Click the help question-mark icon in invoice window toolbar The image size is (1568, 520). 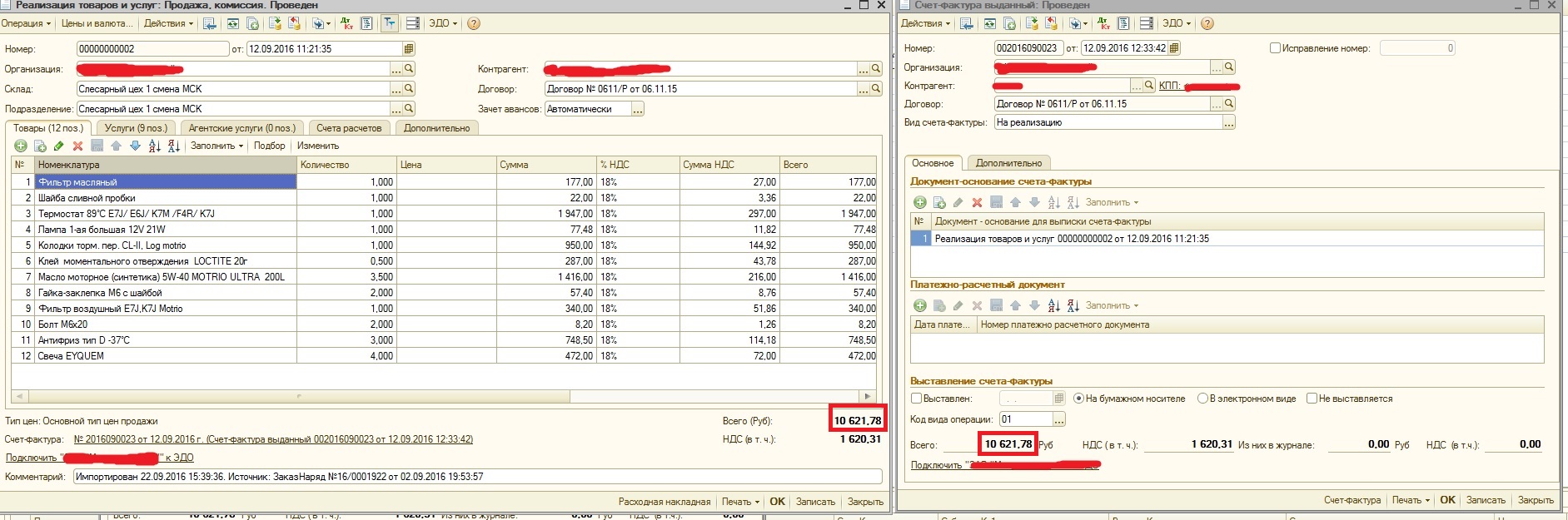[x=1207, y=23]
